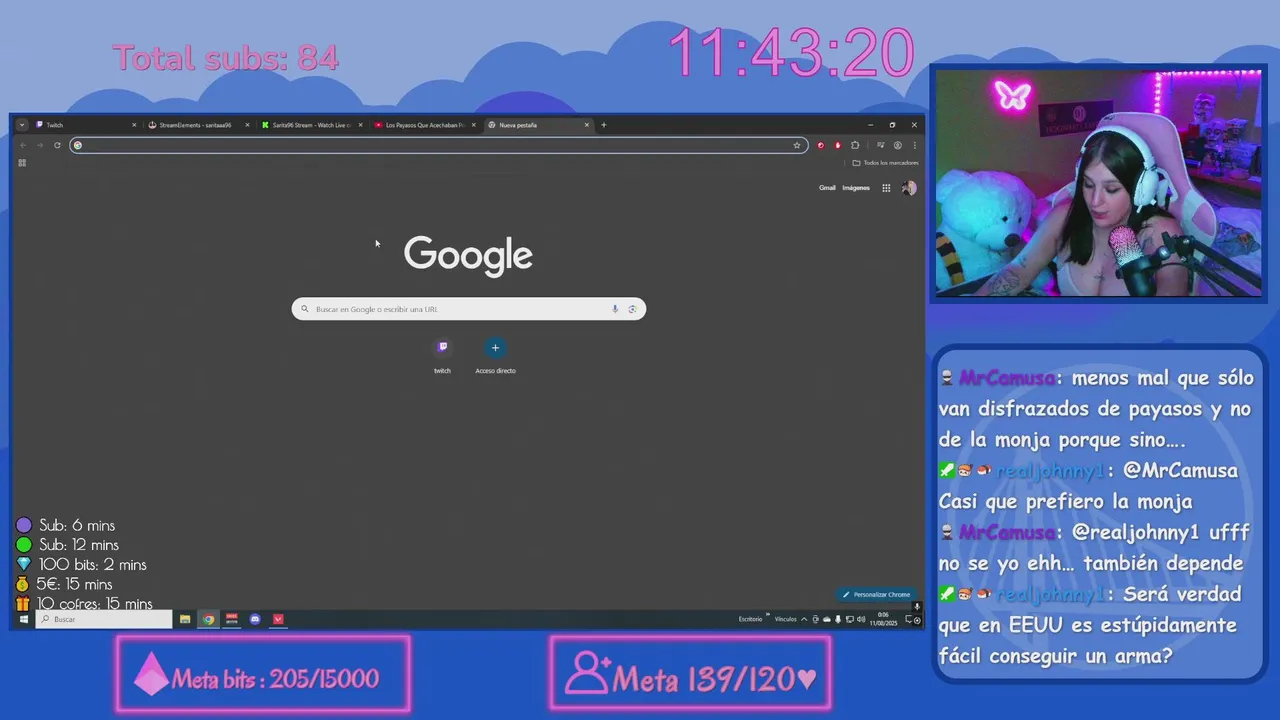Image resolution: width=1280 pixels, height=720 pixels.
Task: Add a shortcut via Acceso directo
Action: [x=495, y=355]
